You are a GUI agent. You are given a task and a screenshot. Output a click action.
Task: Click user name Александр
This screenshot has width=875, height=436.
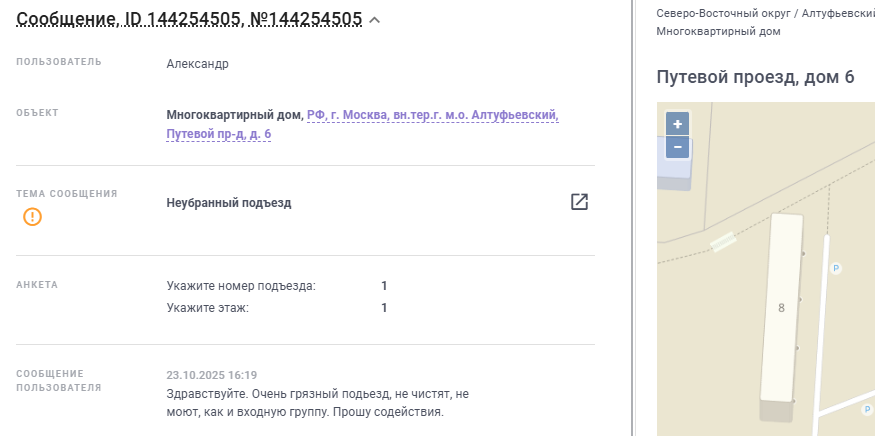pyautogui.click(x=197, y=64)
